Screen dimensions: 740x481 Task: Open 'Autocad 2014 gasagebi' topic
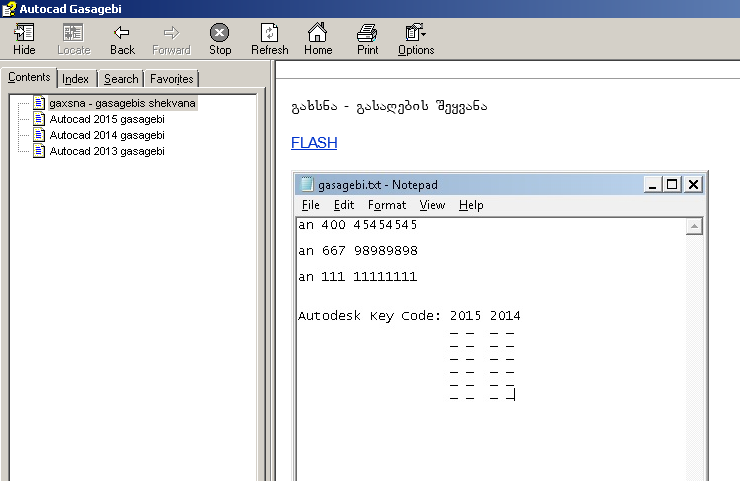click(107, 135)
